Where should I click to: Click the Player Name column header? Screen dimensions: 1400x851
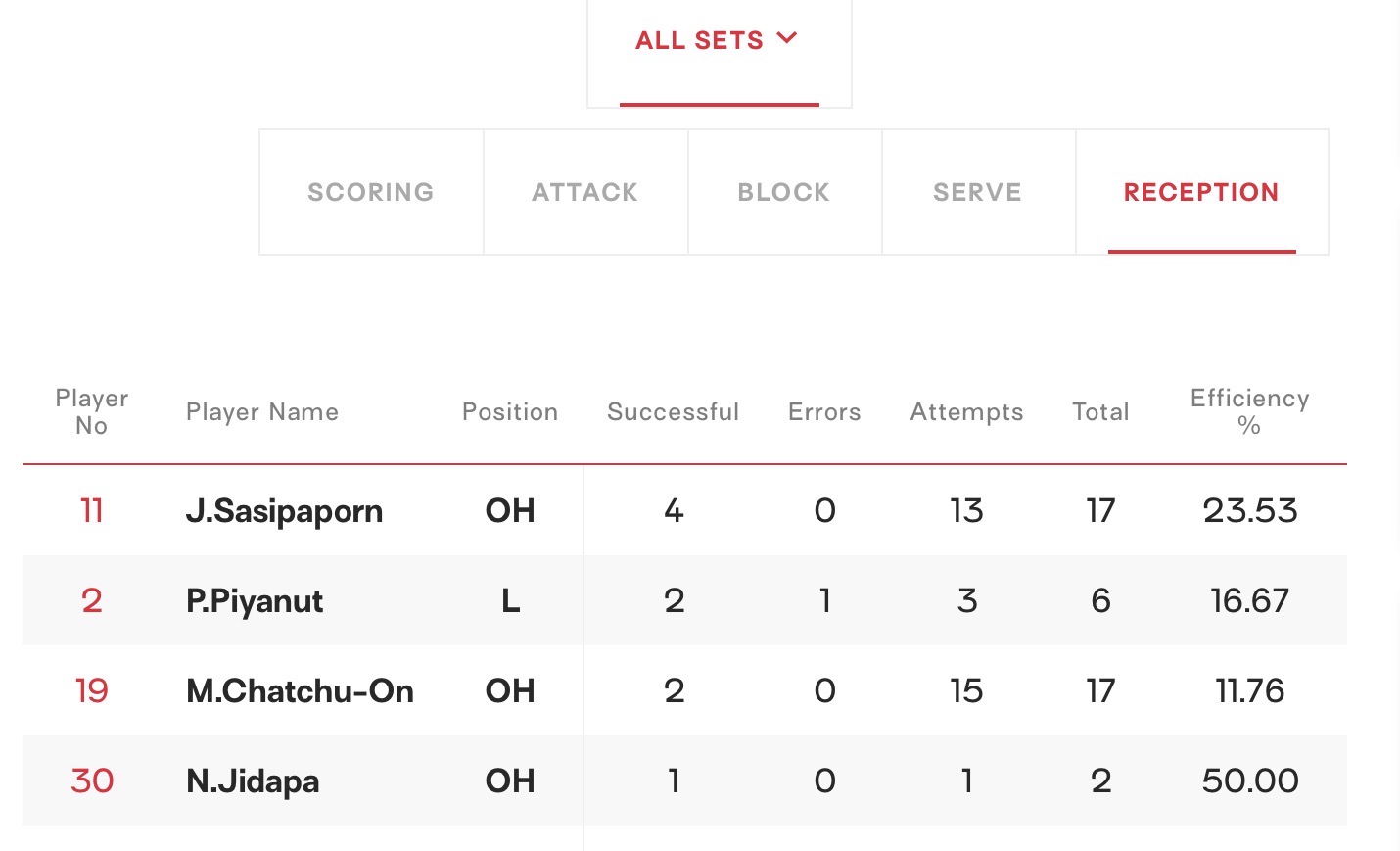(262, 412)
